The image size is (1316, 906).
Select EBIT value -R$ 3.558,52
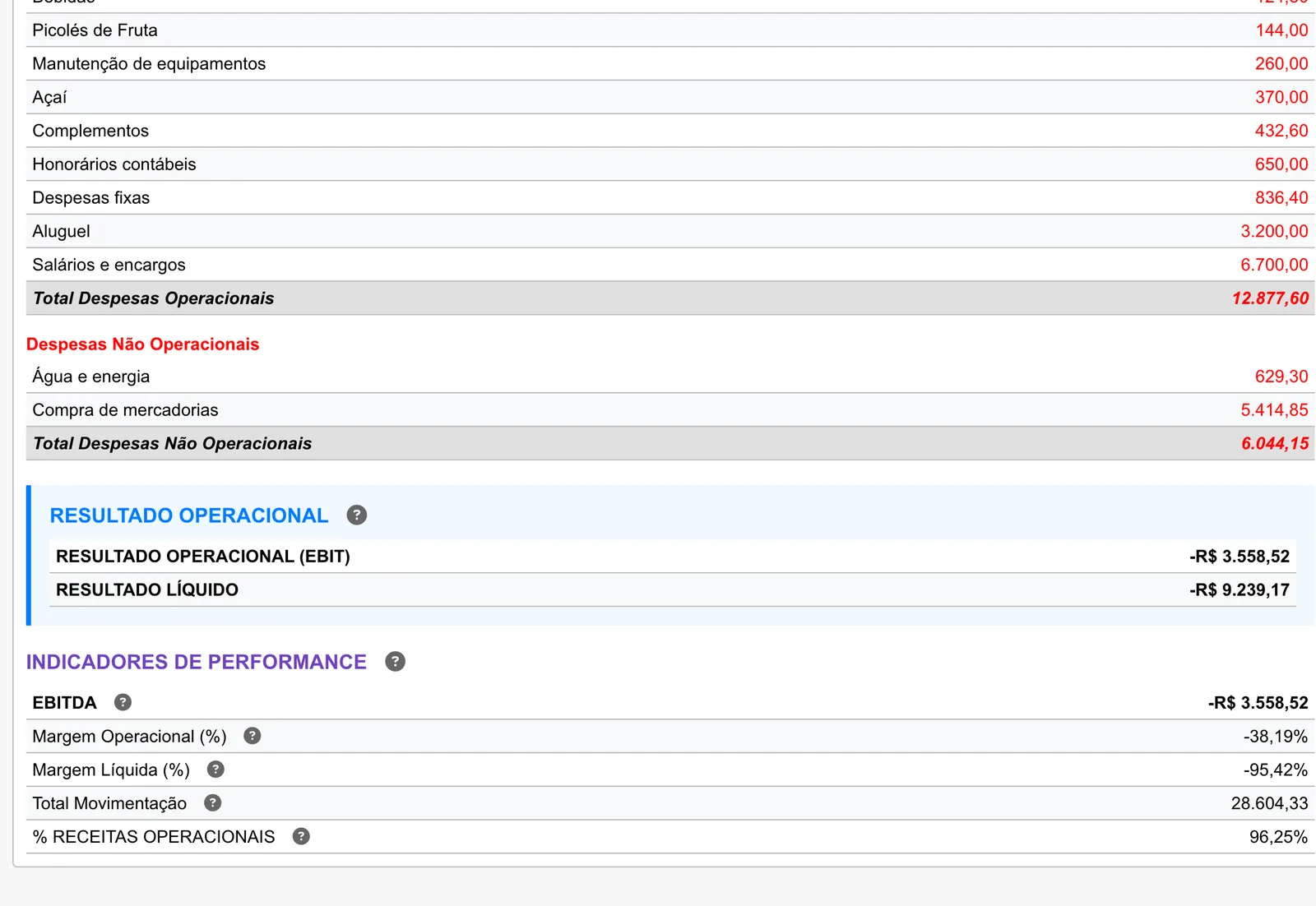tap(1240, 557)
